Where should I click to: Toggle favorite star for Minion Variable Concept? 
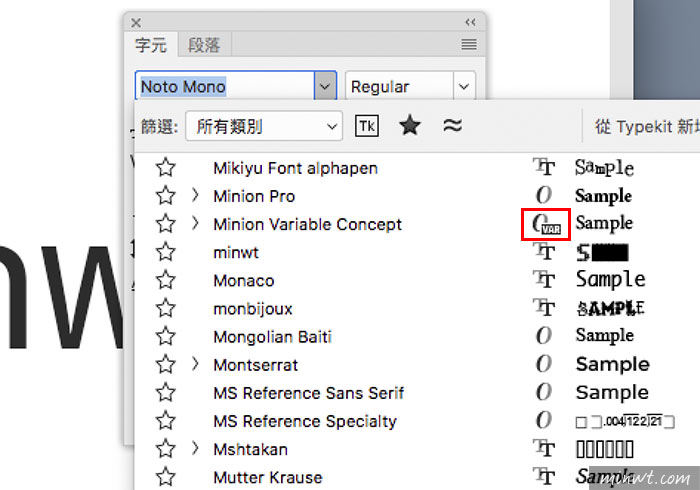point(166,224)
